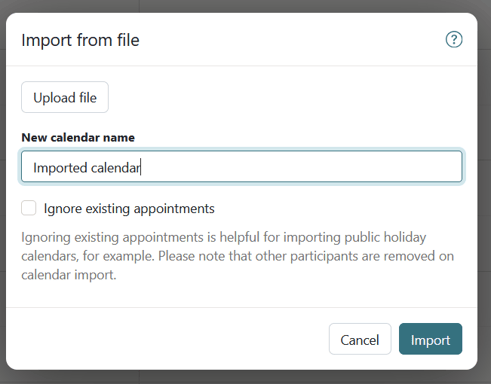The image size is (491, 384).
Task: Click the dimmed backdrop below the dialog
Action: (245, 377)
